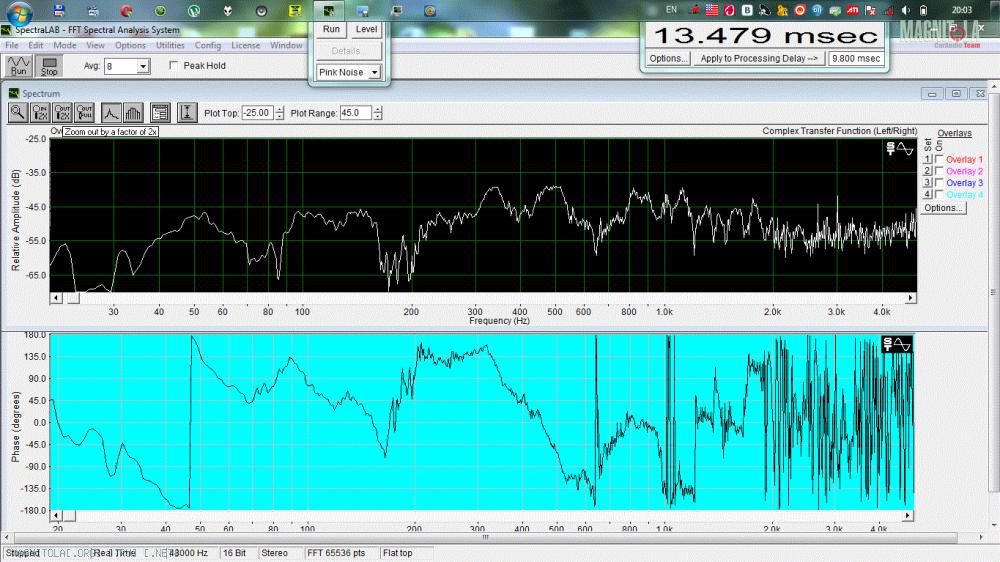
Task: Turn on Overlay 1 checkbox
Action: point(939,159)
